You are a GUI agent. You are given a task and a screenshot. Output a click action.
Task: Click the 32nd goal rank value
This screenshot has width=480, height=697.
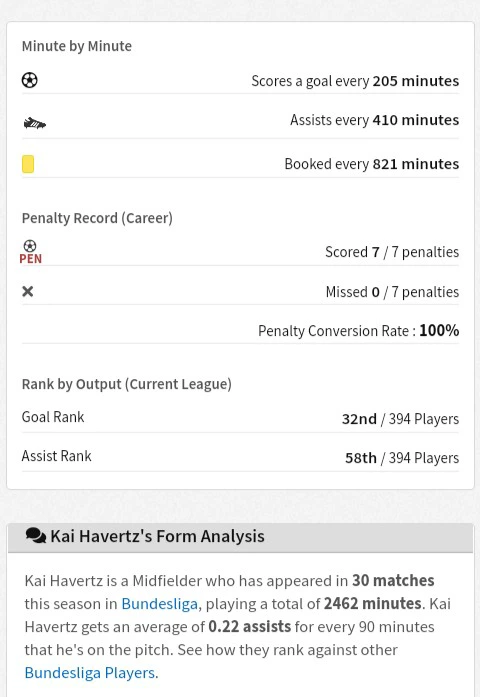359,419
